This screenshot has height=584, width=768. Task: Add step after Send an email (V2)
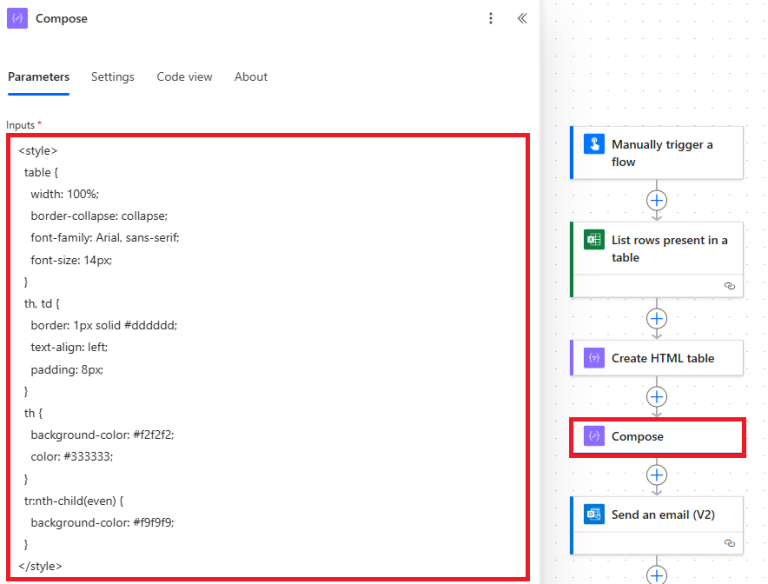(x=657, y=575)
